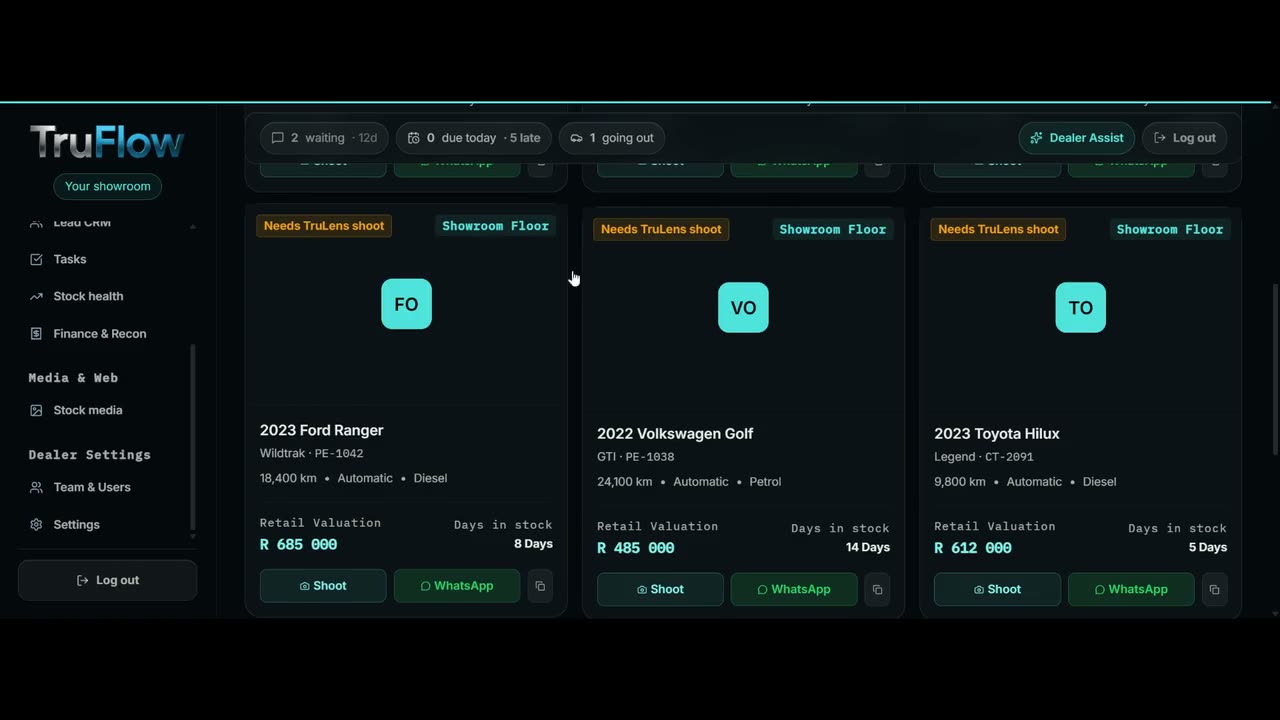Viewport: 1280px width, 720px height.
Task: Click Needs TruLens shoot badge on Toyota Hilux
Action: 998,229
